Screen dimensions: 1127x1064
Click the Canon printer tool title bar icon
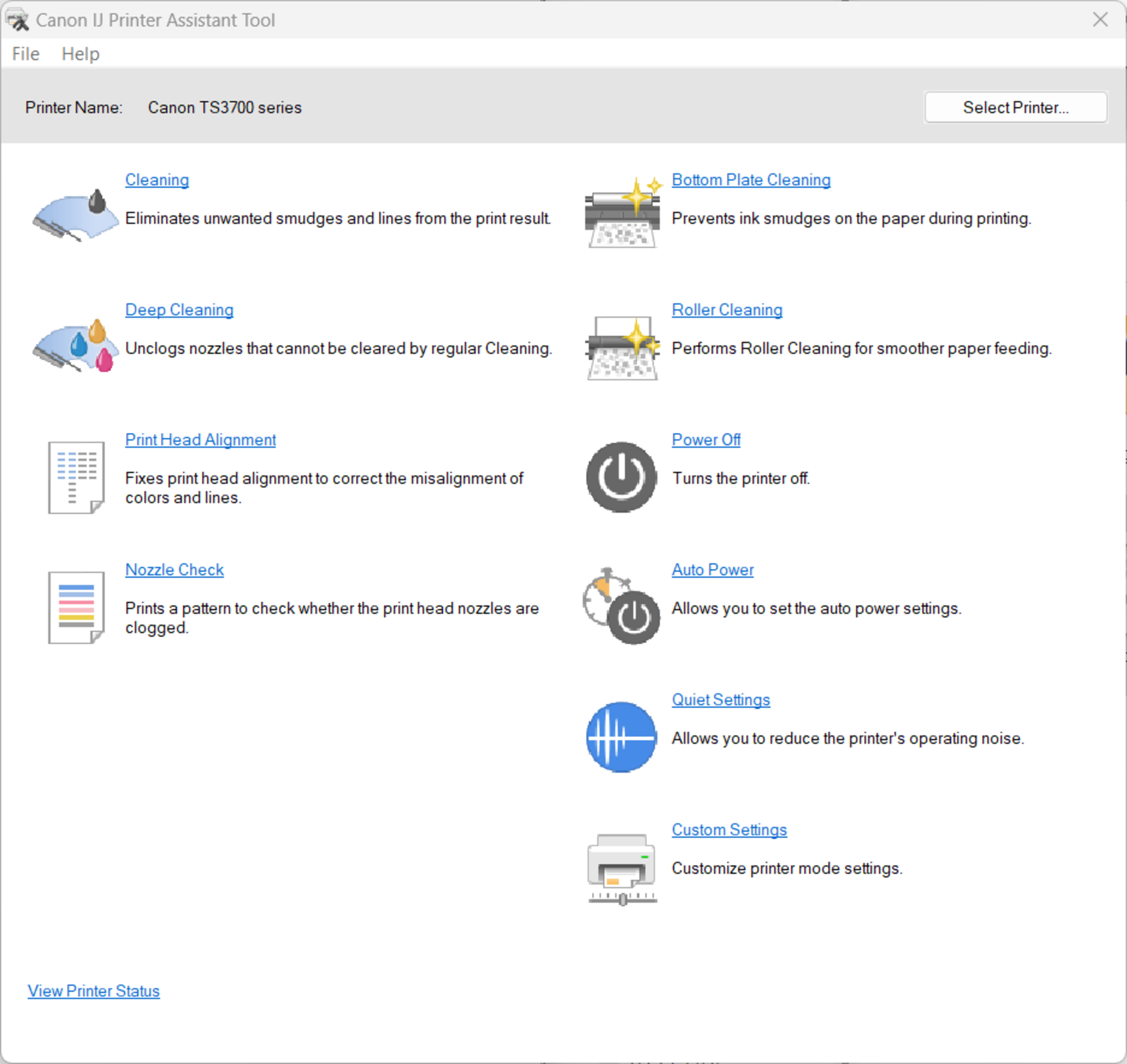17,20
